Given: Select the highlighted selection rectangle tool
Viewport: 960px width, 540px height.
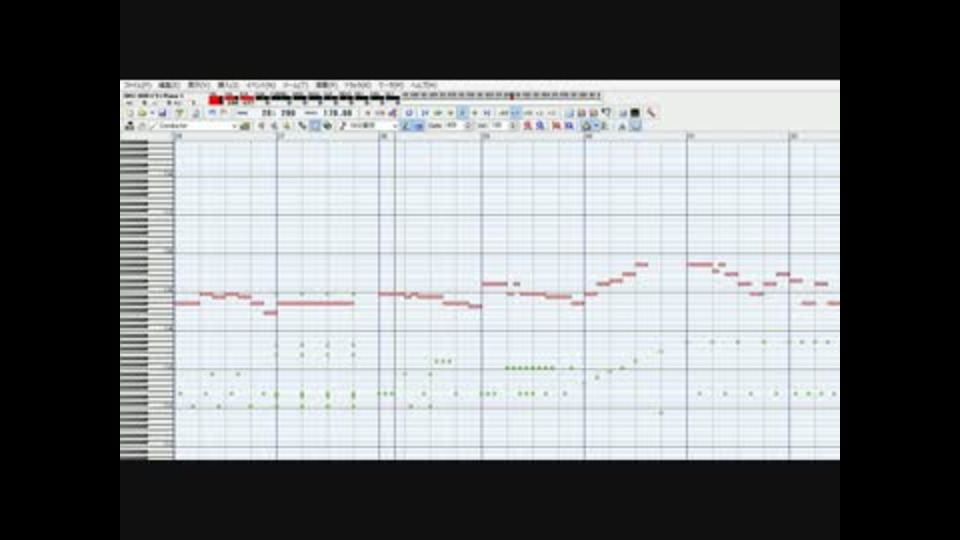Looking at the screenshot, I should (315, 126).
